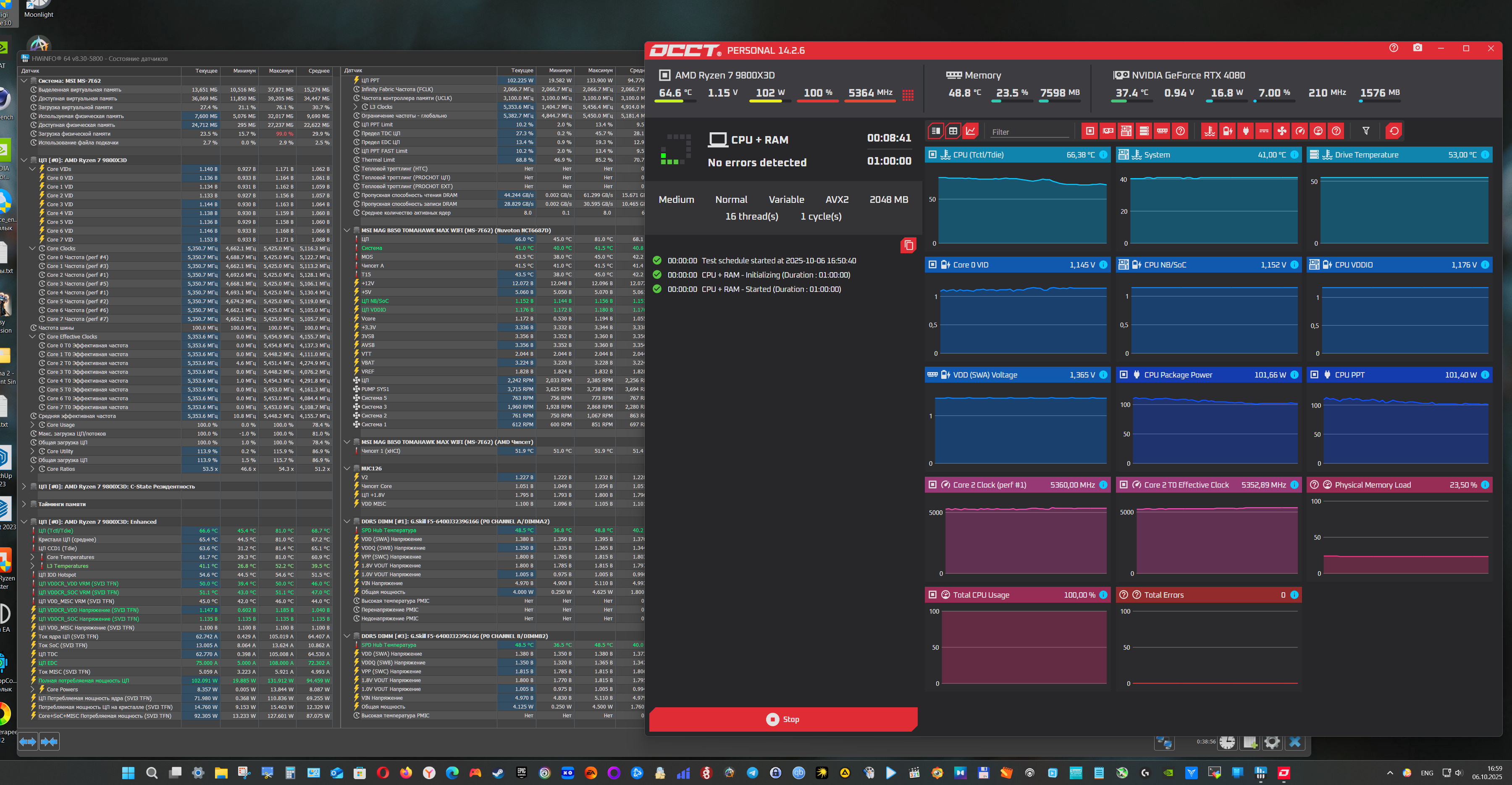
Task: Toggle the fan sensor filter
Action: point(1282,131)
